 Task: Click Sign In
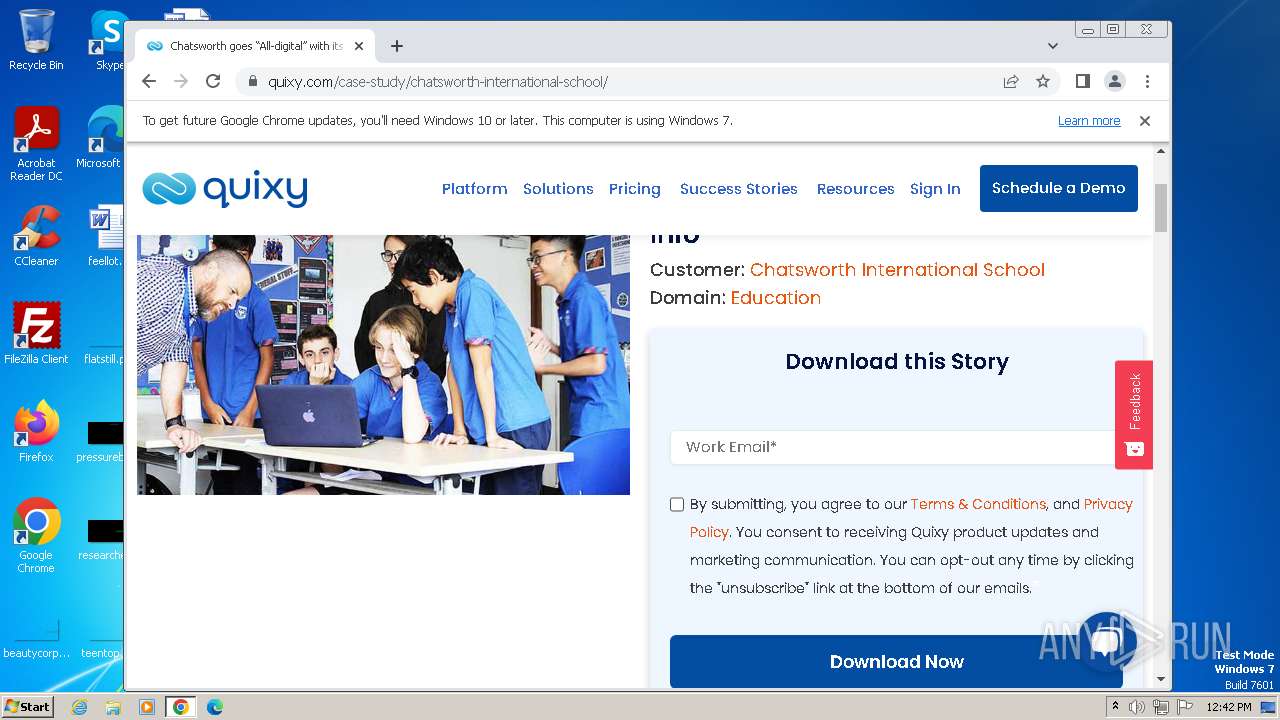935,189
